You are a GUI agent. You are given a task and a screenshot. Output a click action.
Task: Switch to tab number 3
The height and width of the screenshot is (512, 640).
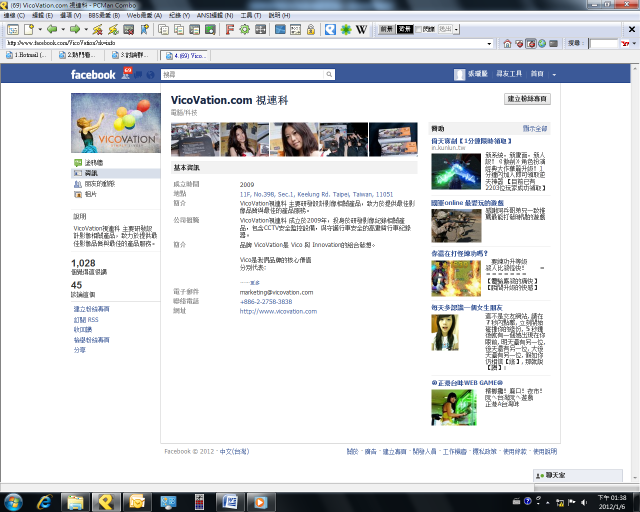(131, 55)
